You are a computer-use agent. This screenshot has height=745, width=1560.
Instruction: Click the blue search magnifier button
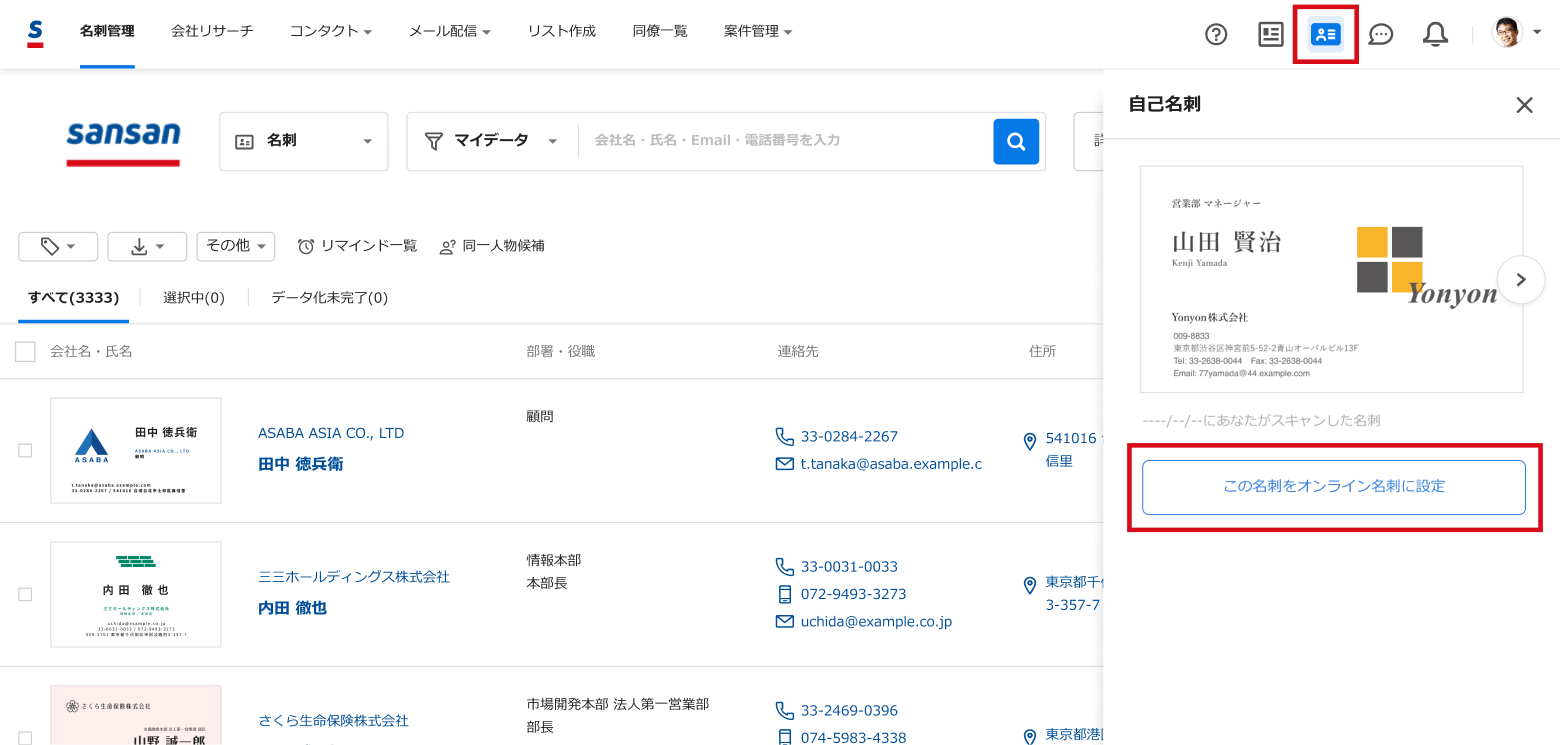(x=1016, y=141)
